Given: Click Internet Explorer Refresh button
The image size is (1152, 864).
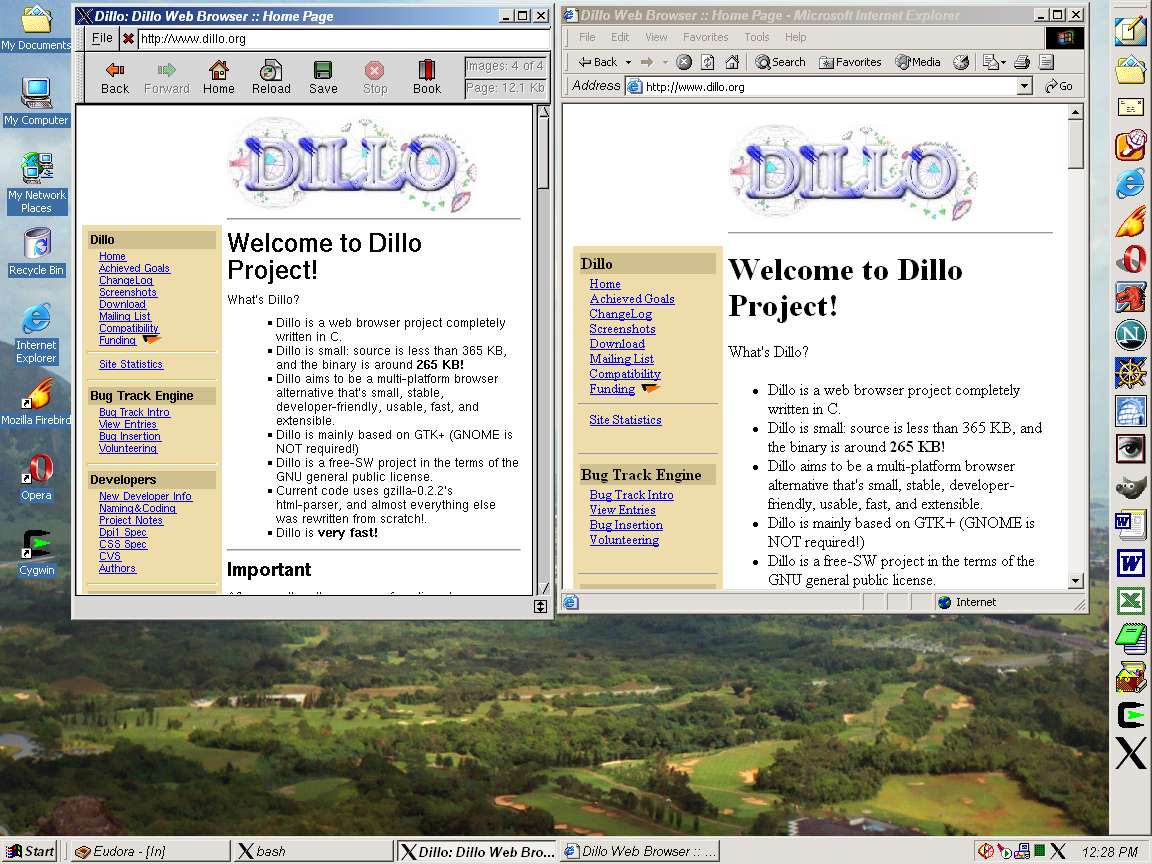Looking at the screenshot, I should point(708,62).
